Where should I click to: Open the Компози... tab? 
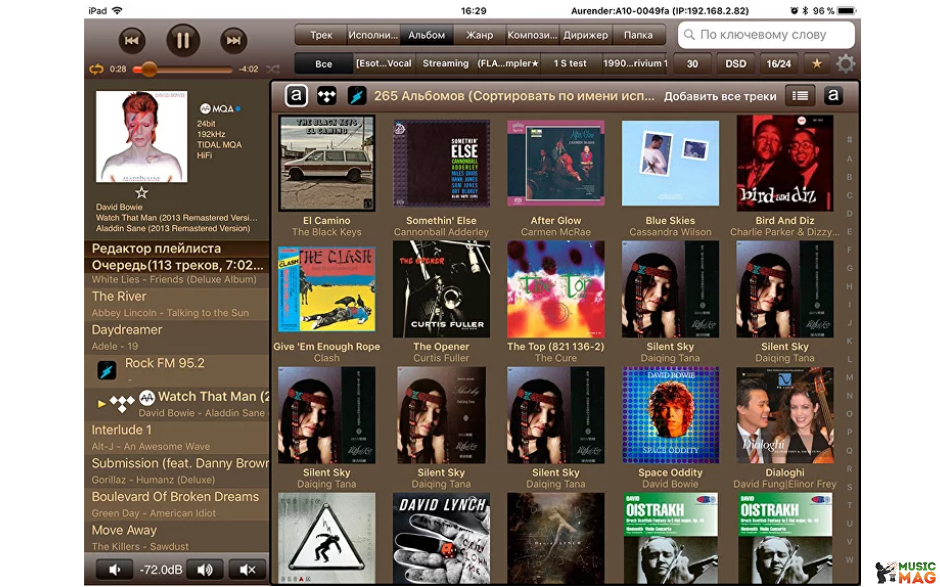tap(532, 35)
